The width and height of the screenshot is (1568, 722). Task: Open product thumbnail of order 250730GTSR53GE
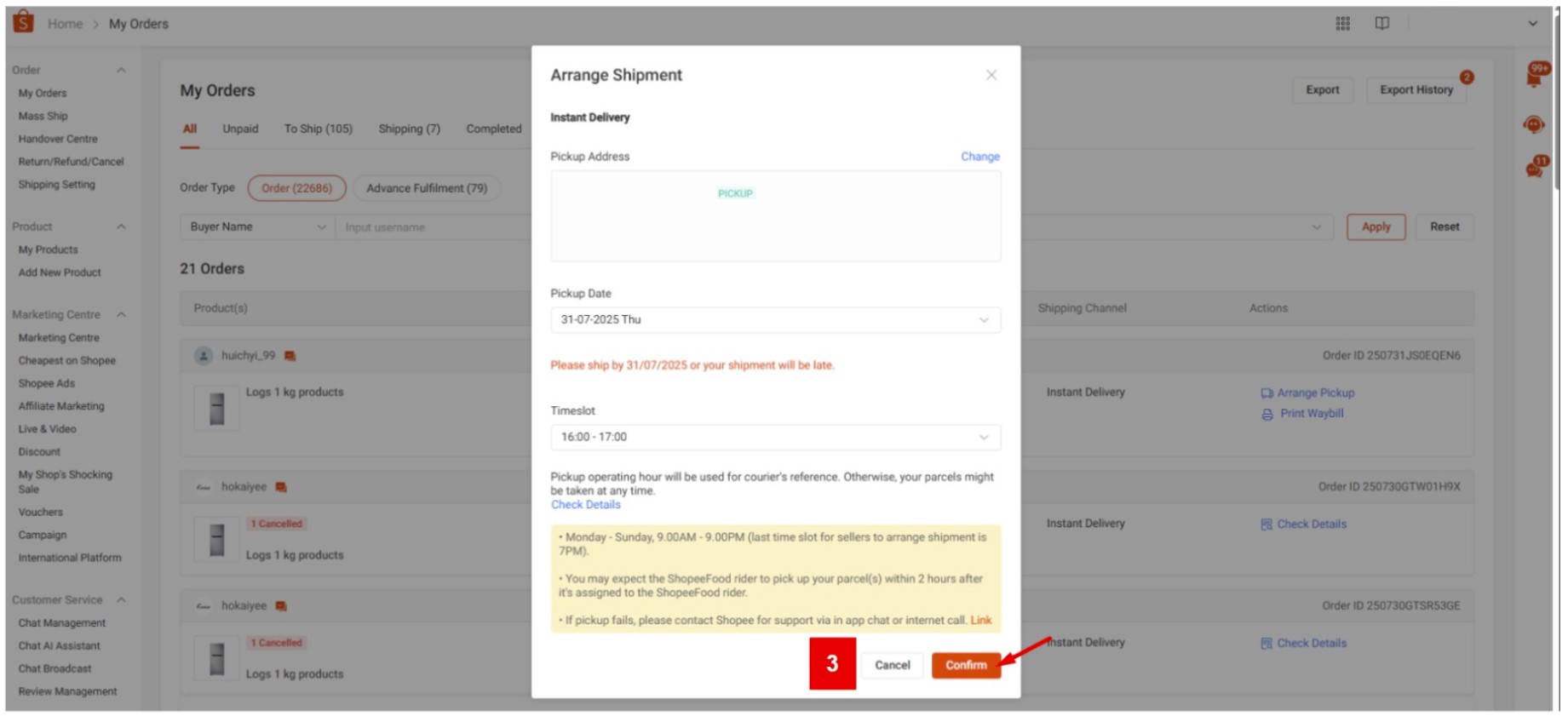tap(217, 659)
